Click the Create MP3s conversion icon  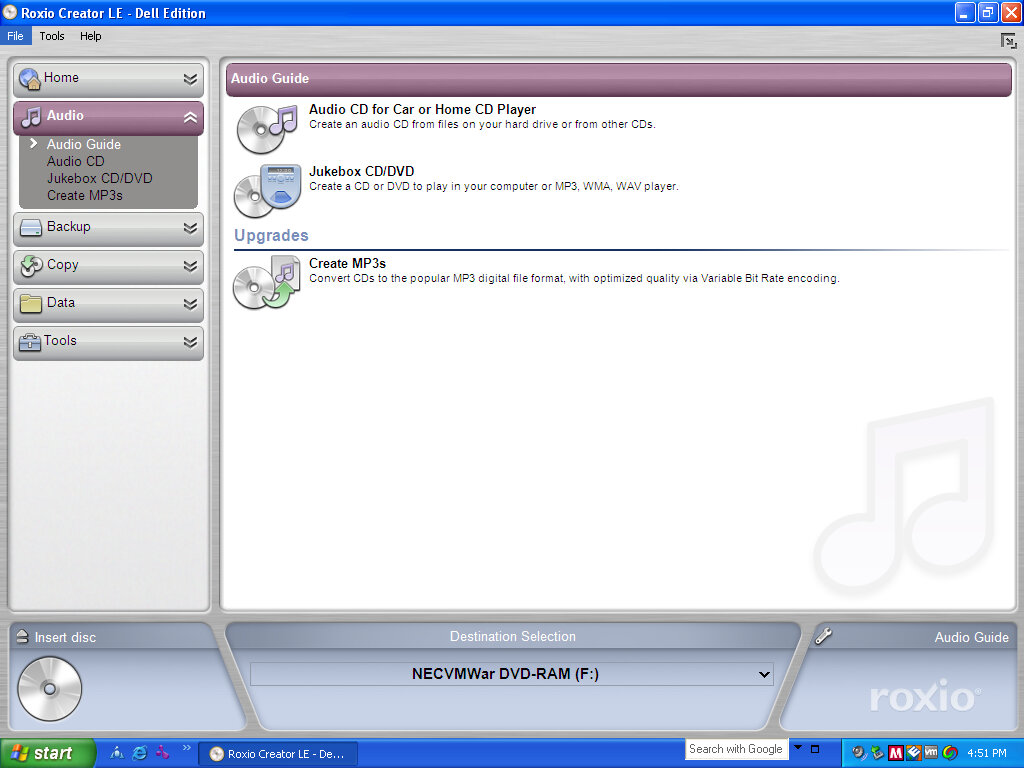click(267, 283)
